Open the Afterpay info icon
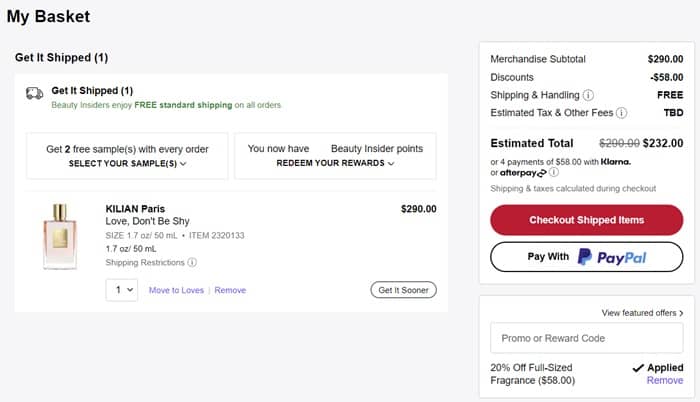700x402 pixels. point(554,172)
